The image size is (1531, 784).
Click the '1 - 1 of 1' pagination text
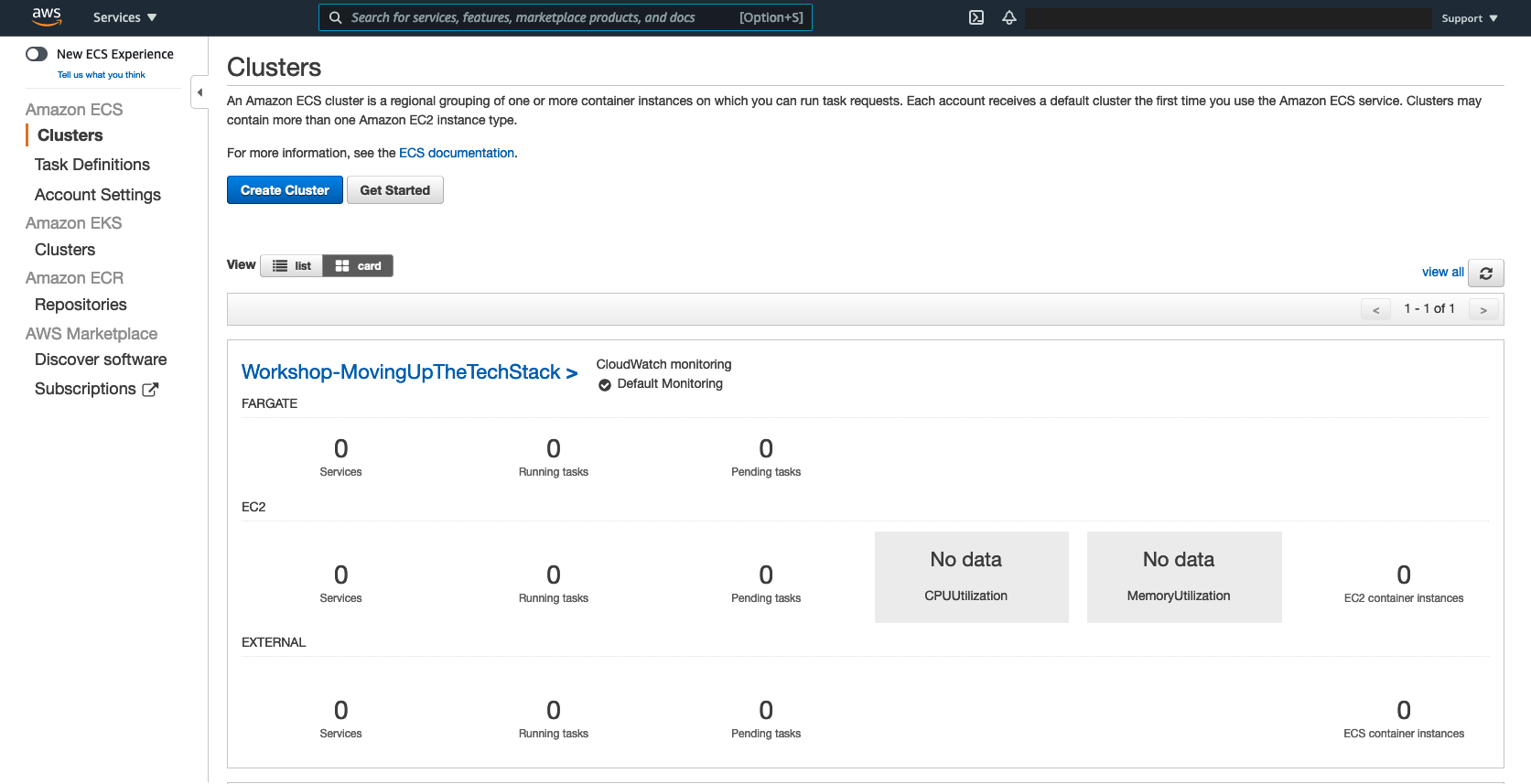click(1429, 308)
